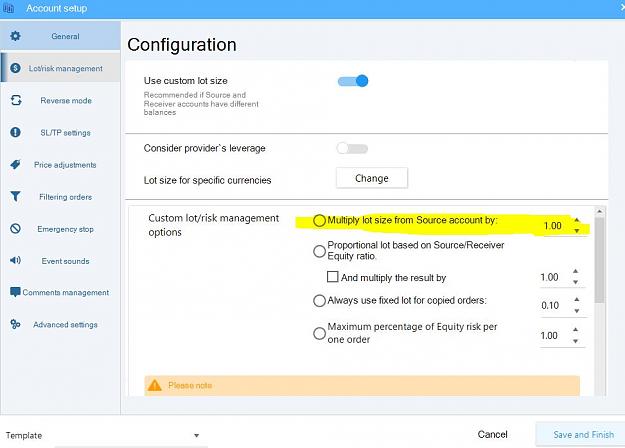Toggle Use custom lot size switch
The image size is (625, 448).
[352, 81]
